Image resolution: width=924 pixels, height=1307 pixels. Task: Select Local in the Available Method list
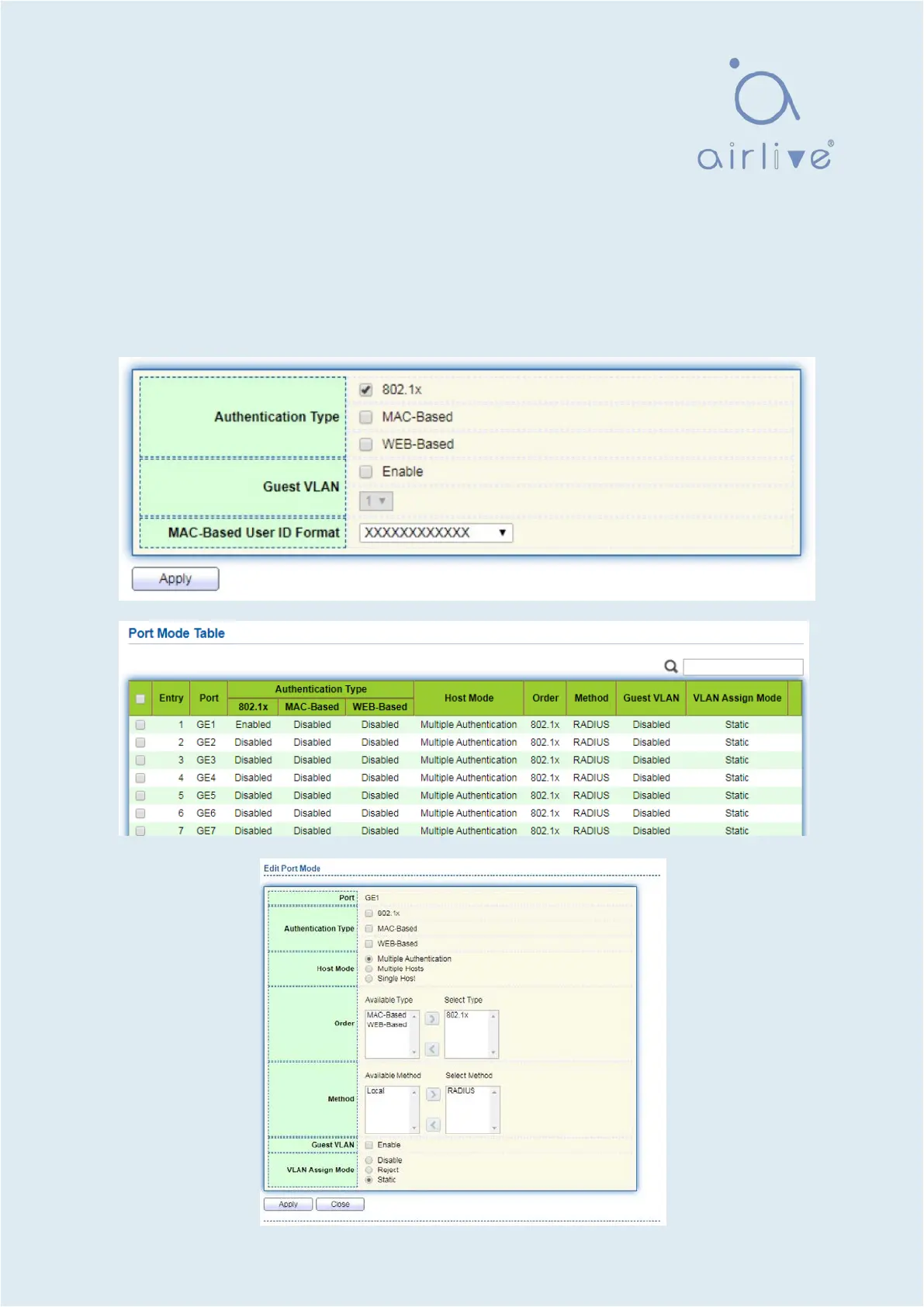tap(376, 1091)
